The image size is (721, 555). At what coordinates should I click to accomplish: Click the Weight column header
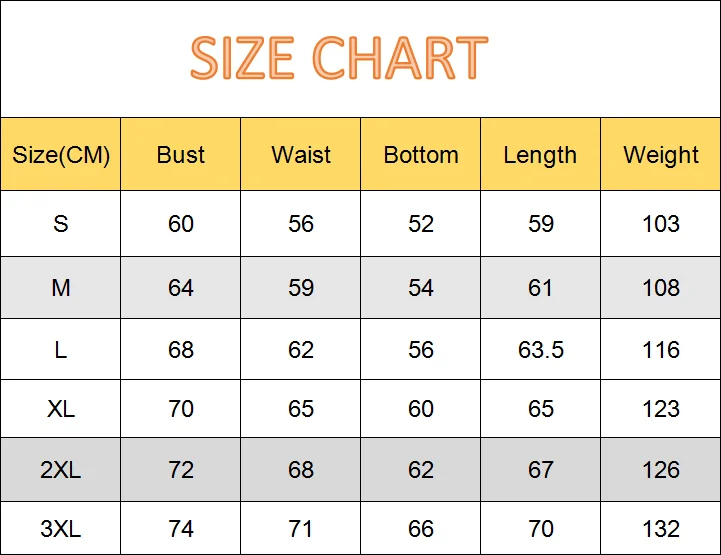[661, 155]
